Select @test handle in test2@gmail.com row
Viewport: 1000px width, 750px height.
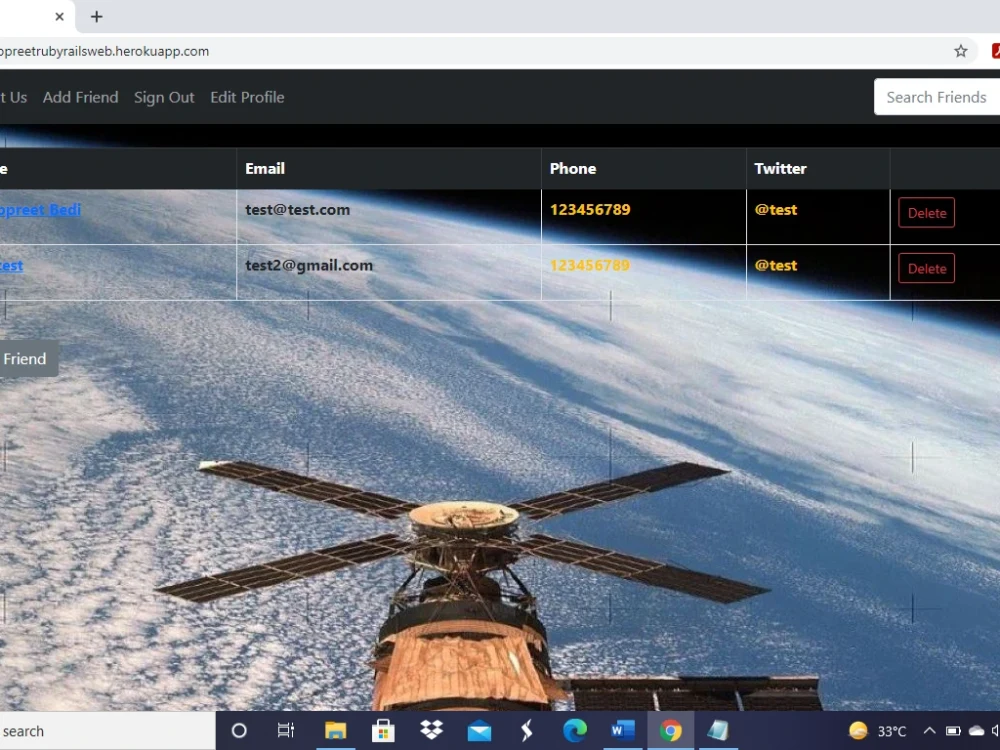pyautogui.click(x=776, y=265)
